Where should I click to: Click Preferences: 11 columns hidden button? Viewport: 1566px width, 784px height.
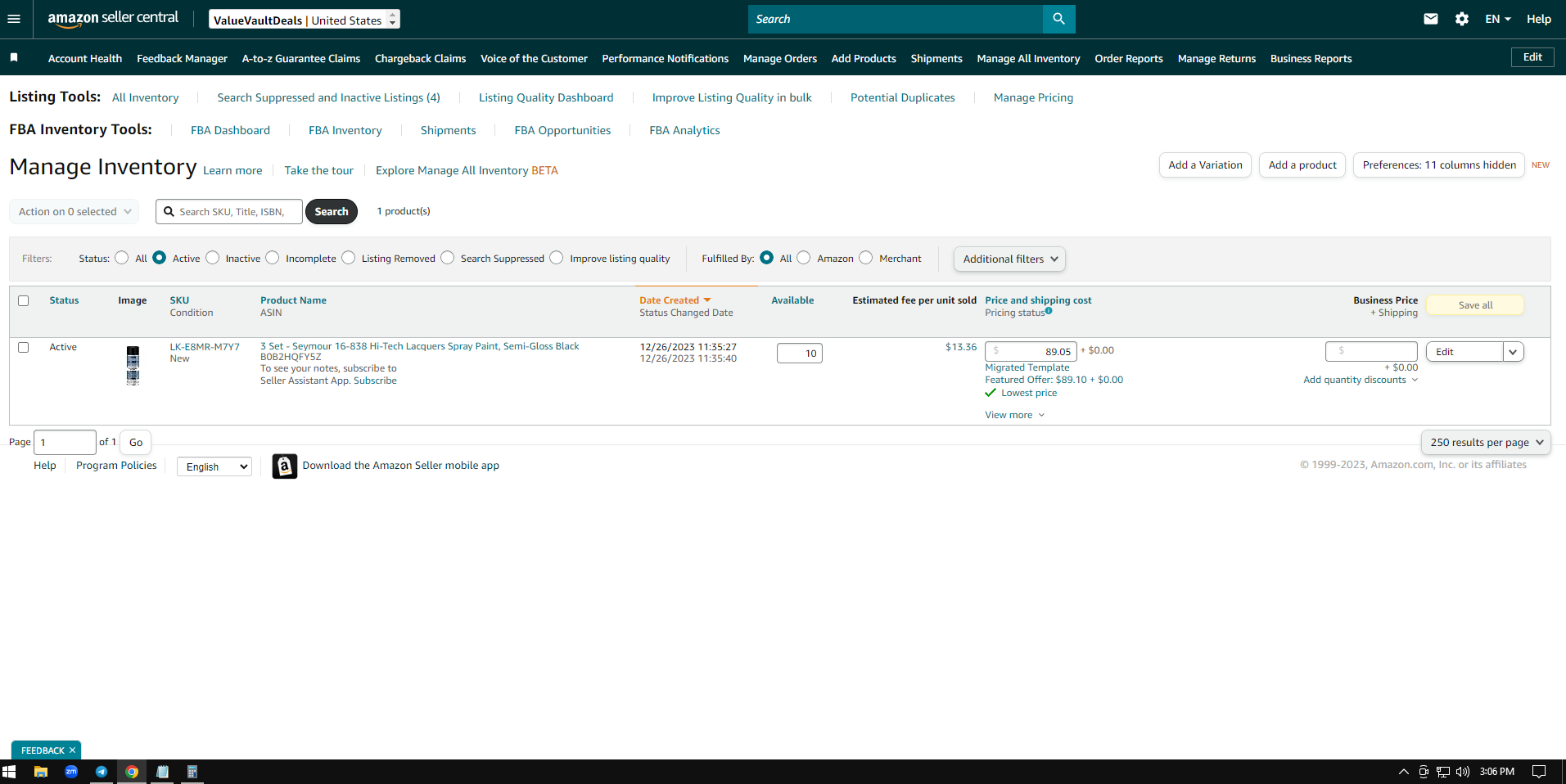tap(1439, 164)
